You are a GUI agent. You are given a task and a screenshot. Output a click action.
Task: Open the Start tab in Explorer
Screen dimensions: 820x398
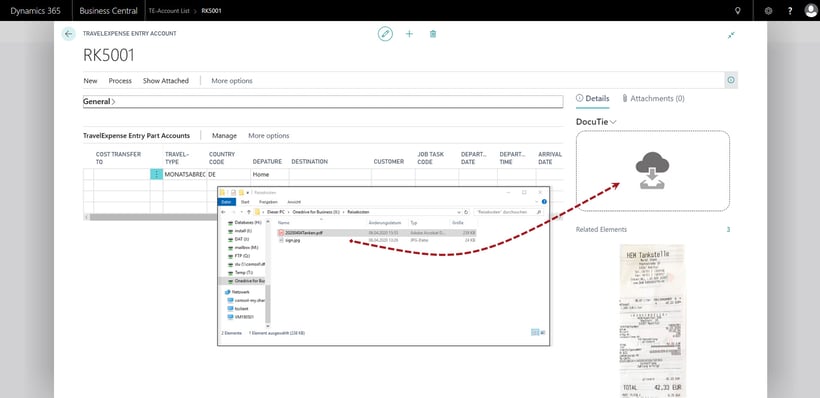click(x=245, y=202)
